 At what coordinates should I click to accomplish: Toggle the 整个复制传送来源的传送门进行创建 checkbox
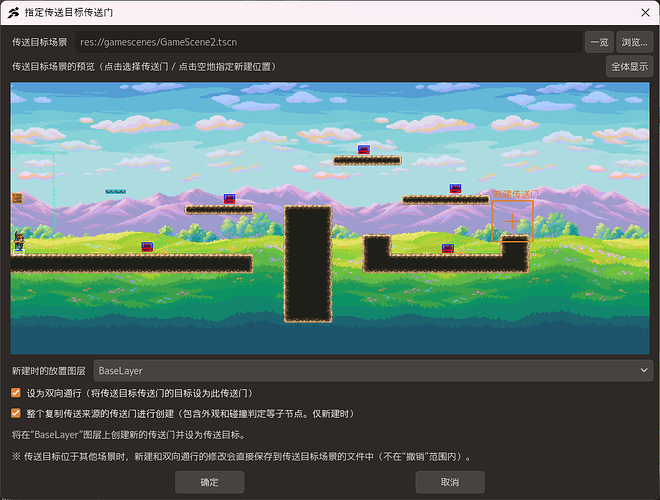[x=16, y=413]
